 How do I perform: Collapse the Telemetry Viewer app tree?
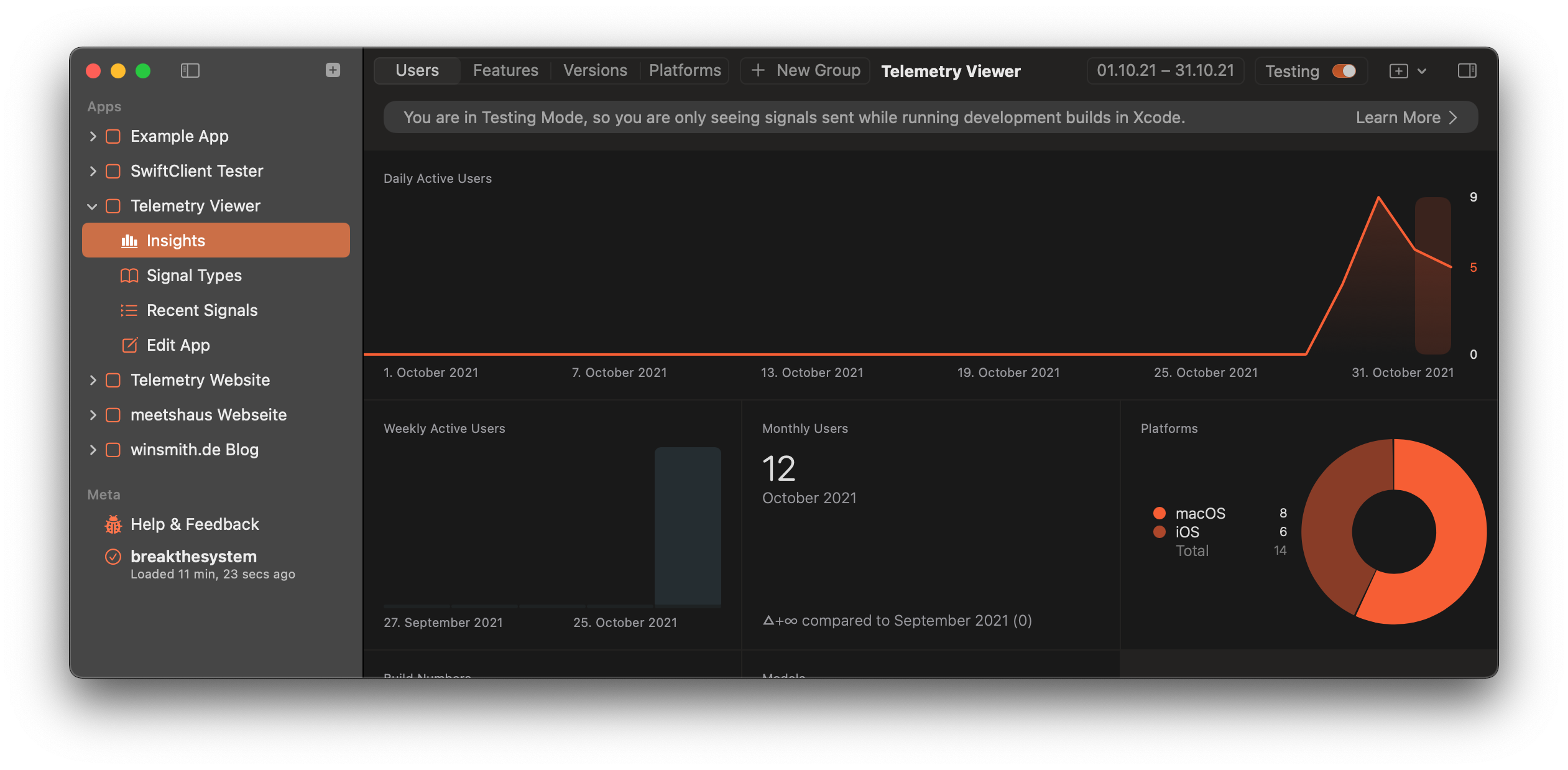pos(93,206)
